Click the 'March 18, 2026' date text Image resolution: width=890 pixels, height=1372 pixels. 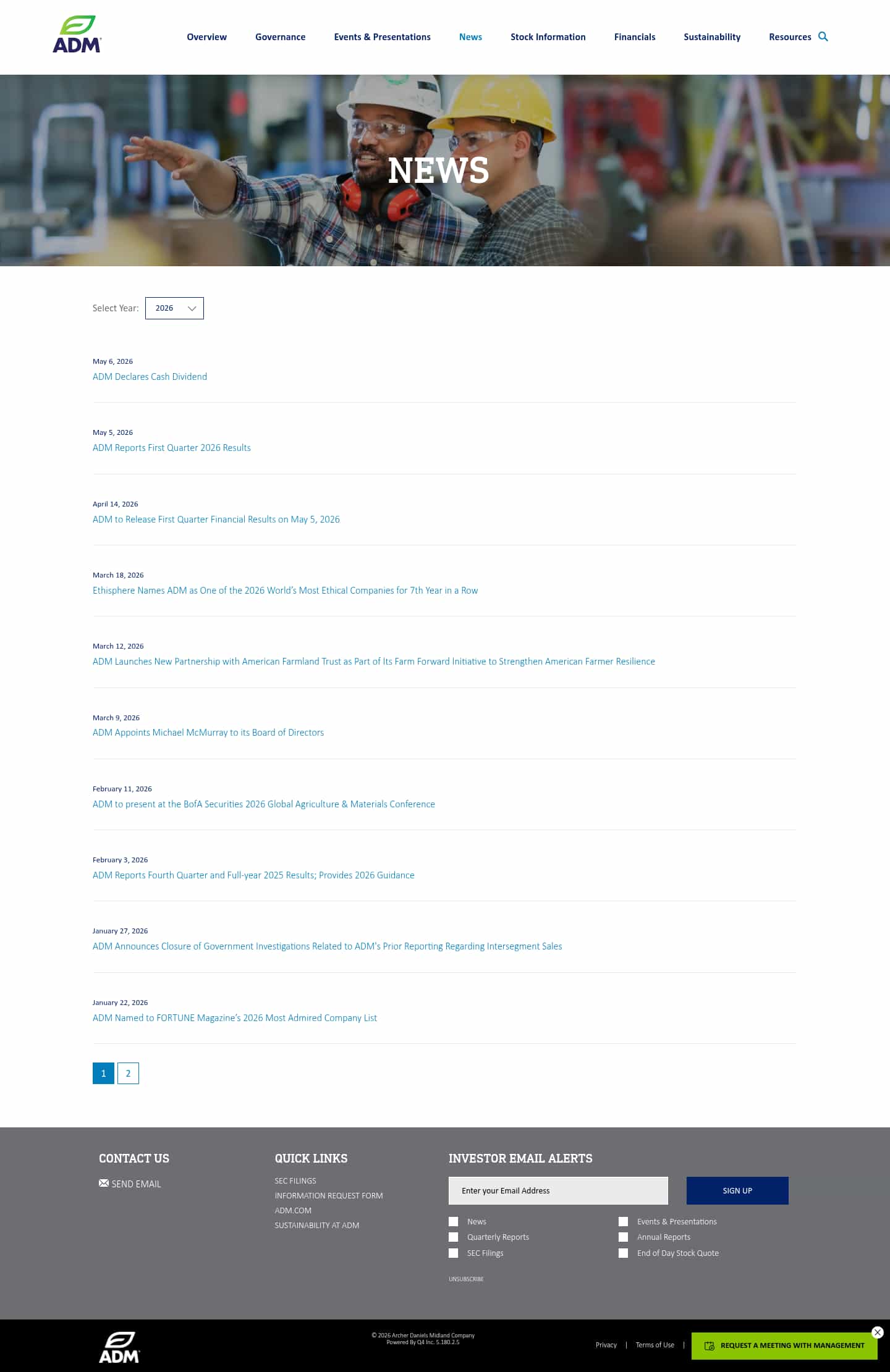[x=118, y=575]
